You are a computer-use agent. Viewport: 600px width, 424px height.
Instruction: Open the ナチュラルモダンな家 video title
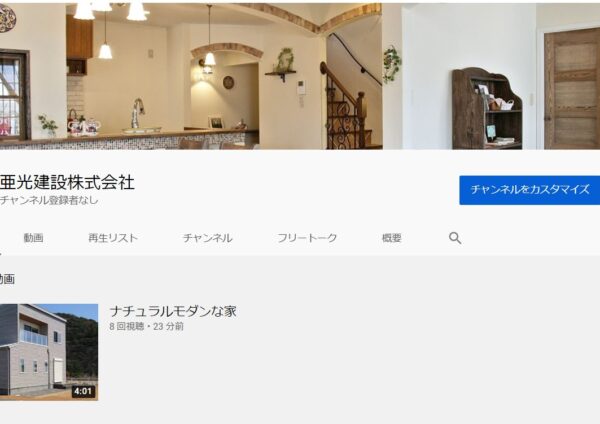(173, 311)
